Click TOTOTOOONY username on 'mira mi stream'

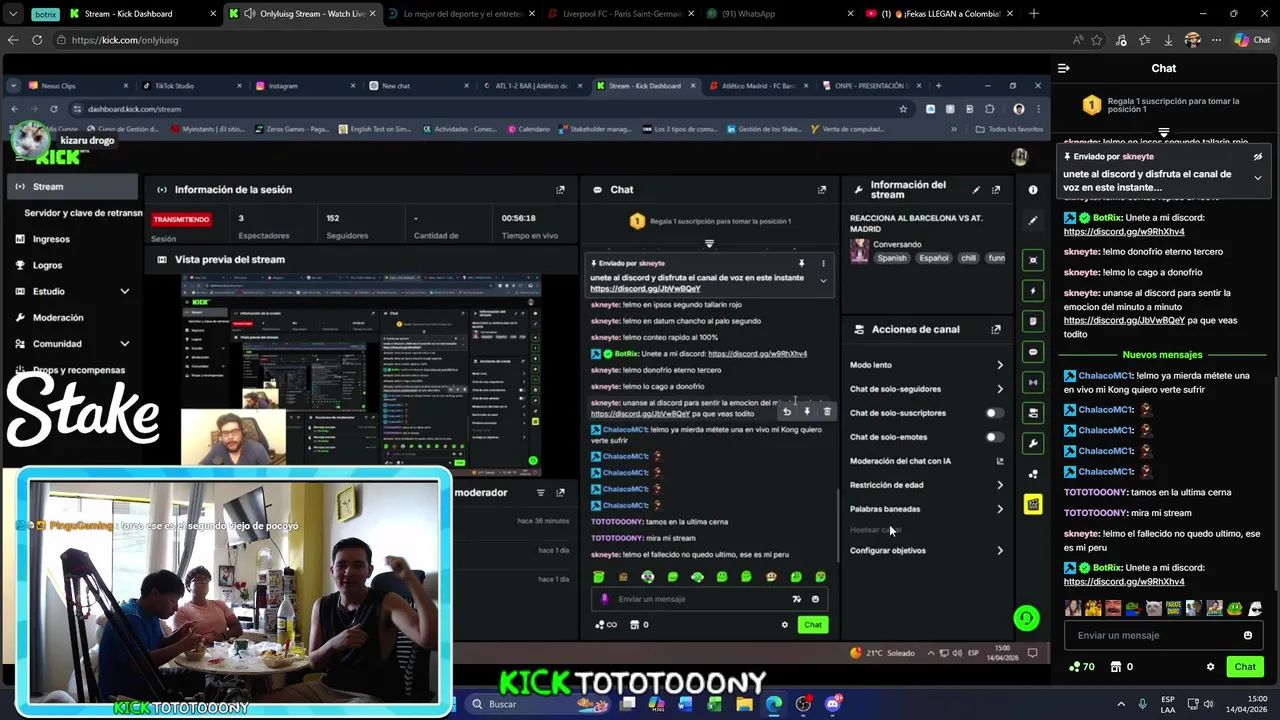[x=1095, y=513]
